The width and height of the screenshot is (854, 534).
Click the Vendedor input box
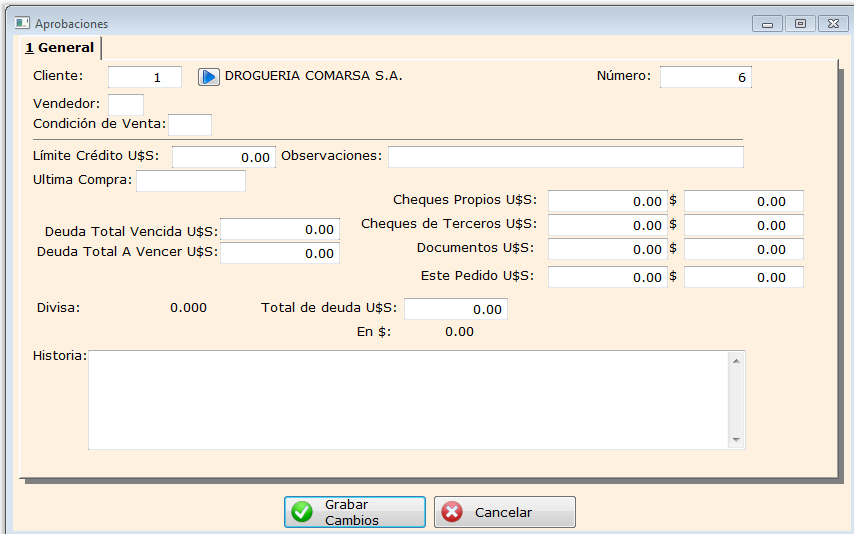(x=126, y=103)
